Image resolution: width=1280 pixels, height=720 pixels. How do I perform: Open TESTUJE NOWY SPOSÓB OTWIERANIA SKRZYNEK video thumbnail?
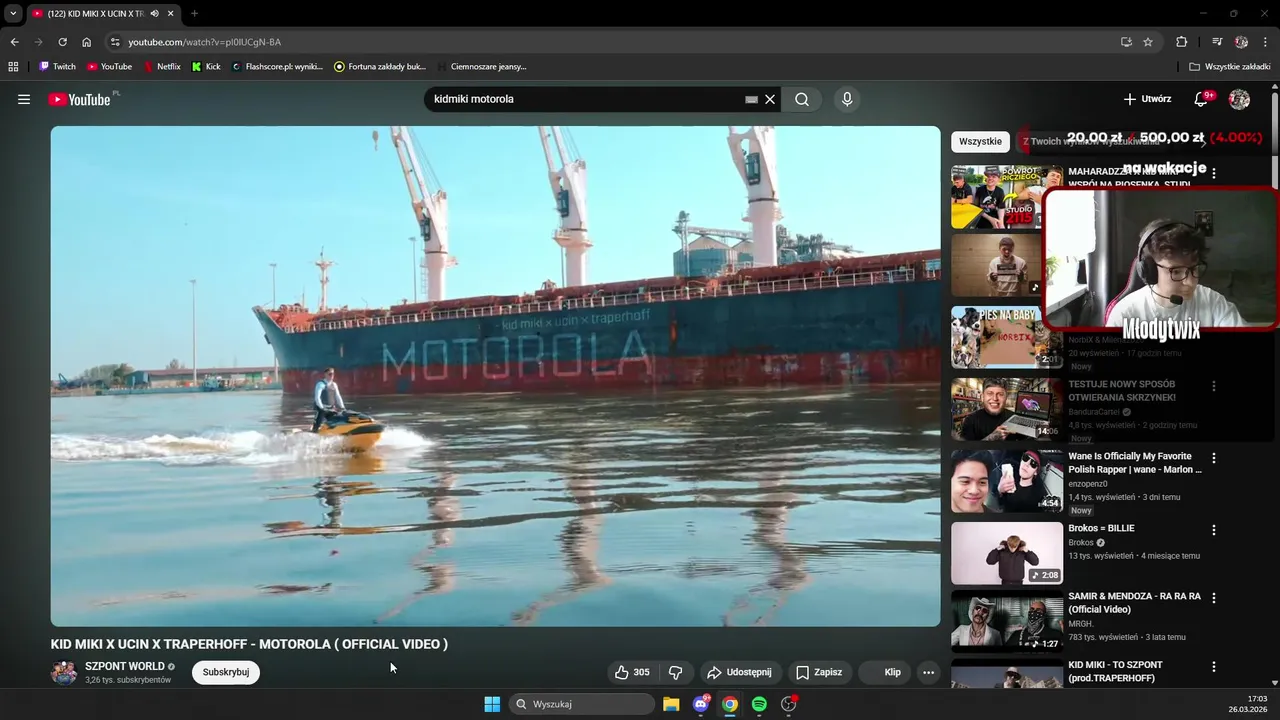[x=1007, y=409]
